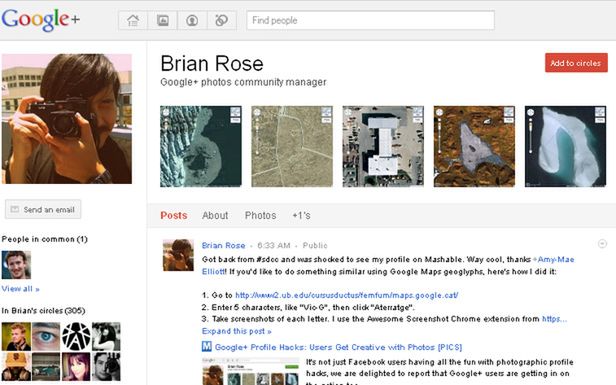This screenshot has width=616, height=385.
Task: Open the person in common avatar
Action: pos(16,265)
